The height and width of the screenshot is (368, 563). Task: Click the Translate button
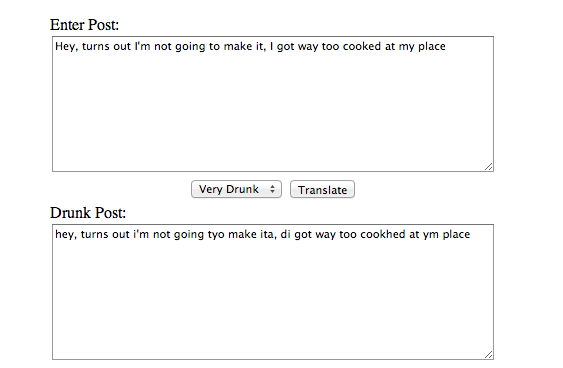coord(322,189)
